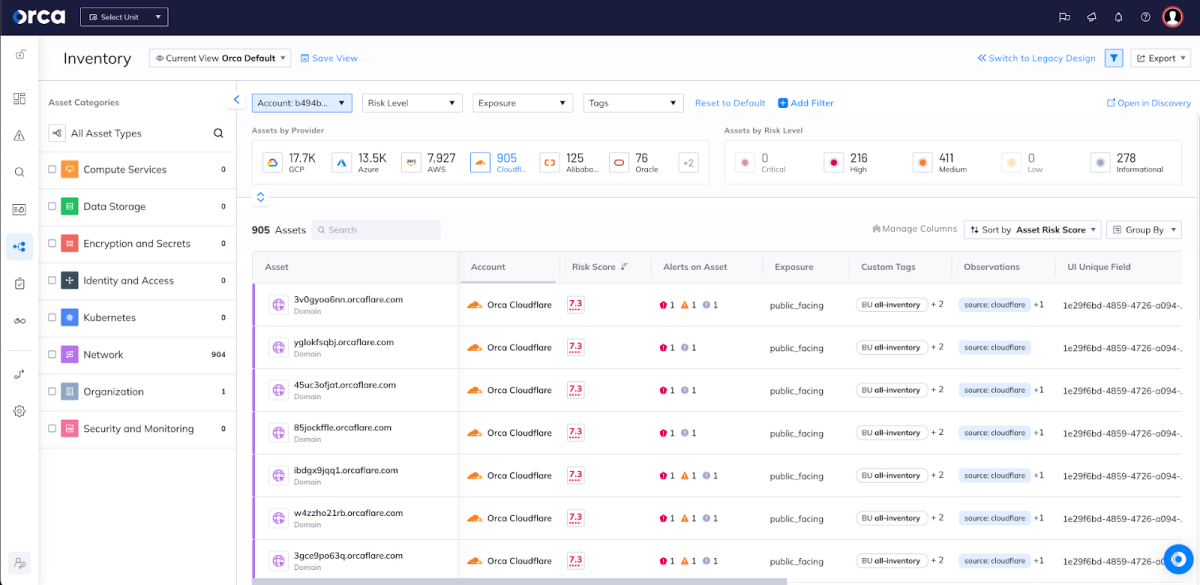
Task: Check the Data Storage checkbox
Action: (x=52, y=207)
